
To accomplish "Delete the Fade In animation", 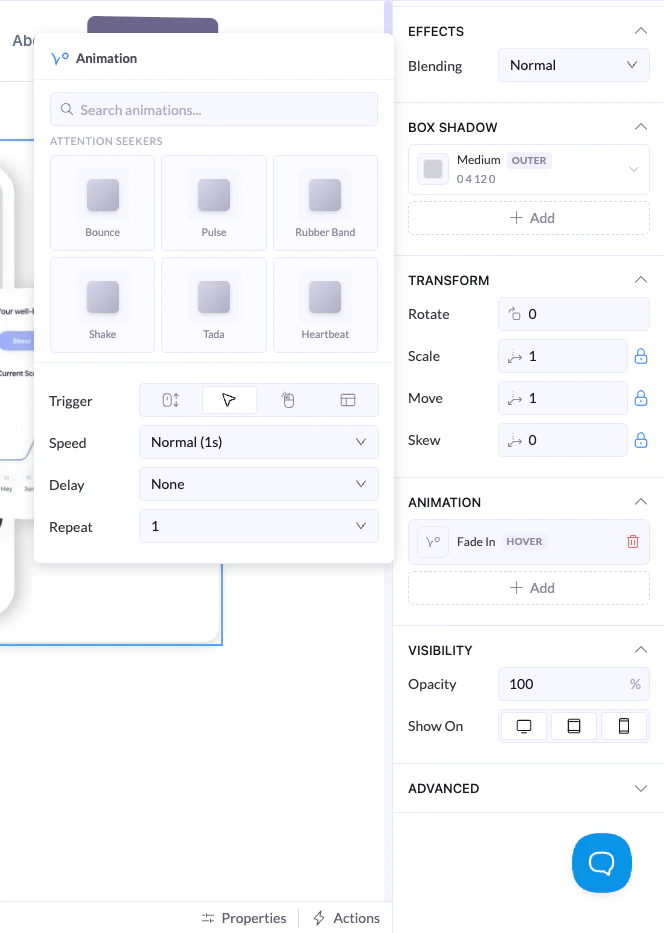I will click(x=633, y=541).
